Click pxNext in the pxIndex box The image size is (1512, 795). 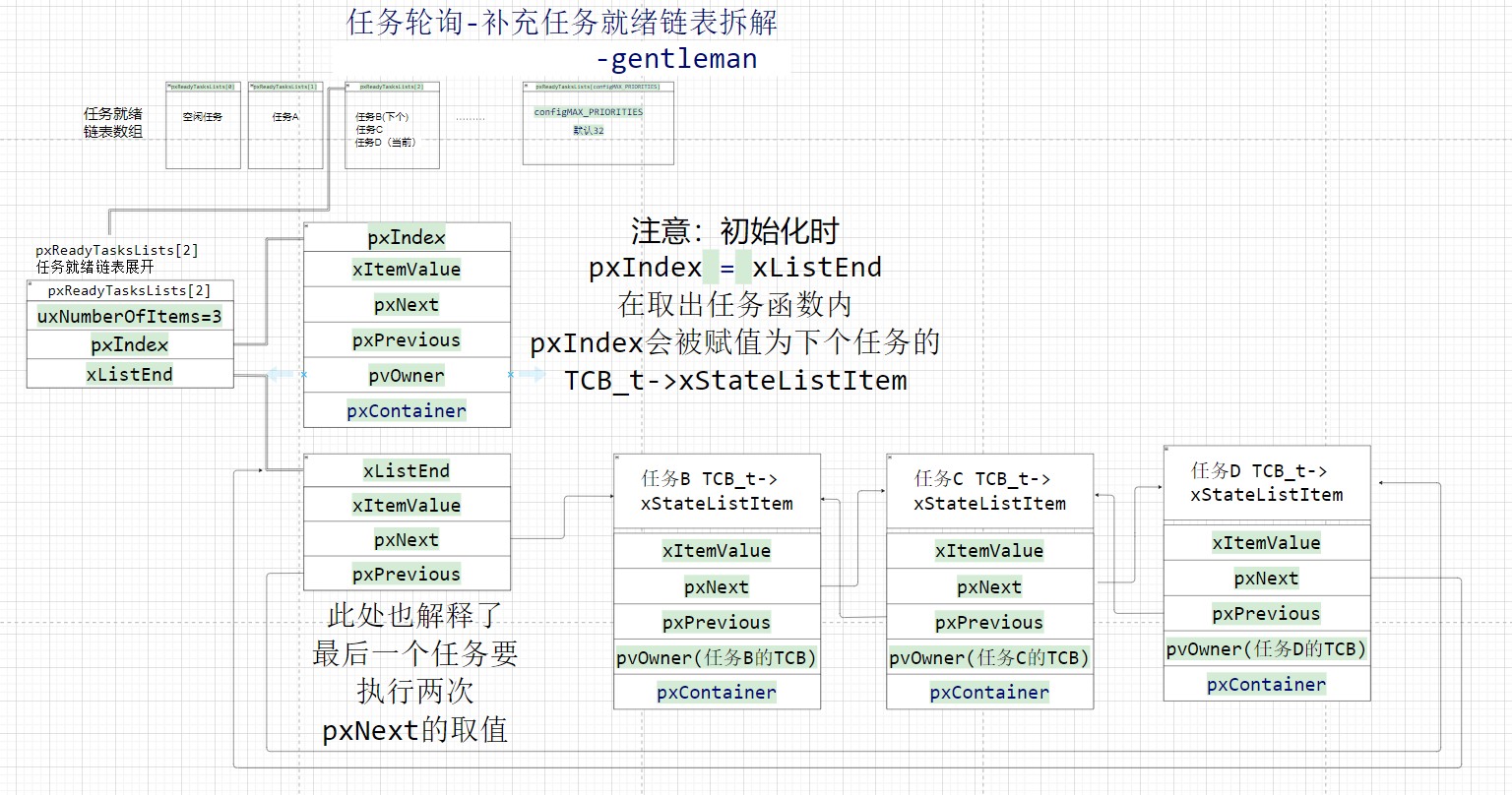407,305
